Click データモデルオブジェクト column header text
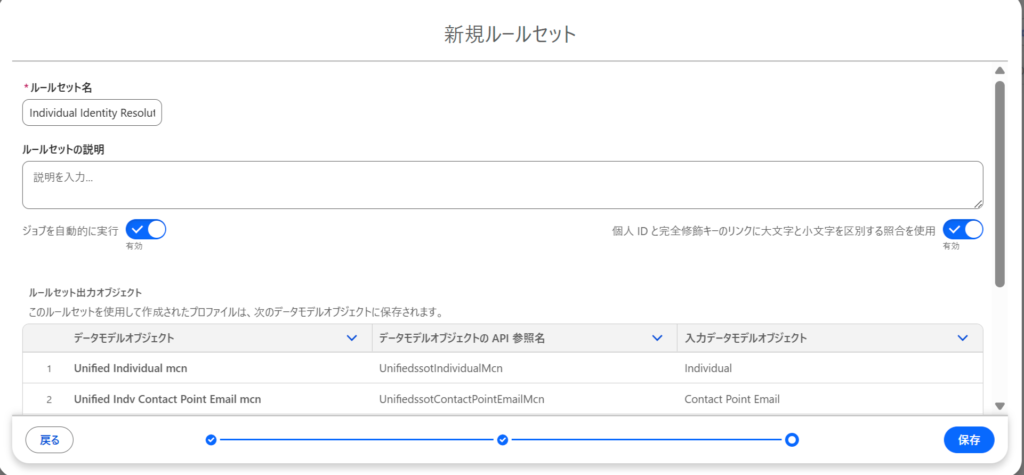 (x=123, y=338)
